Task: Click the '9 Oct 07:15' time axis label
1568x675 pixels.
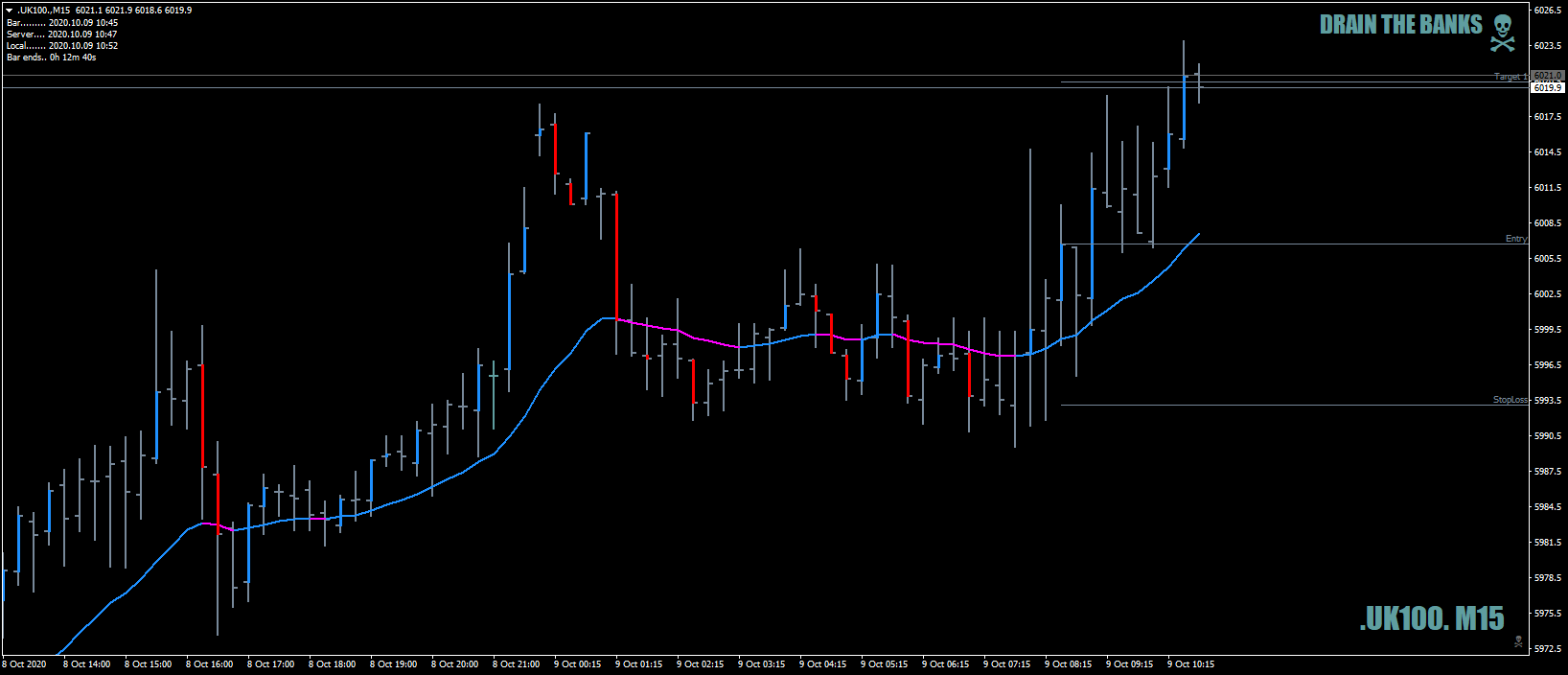Action: [1006, 663]
